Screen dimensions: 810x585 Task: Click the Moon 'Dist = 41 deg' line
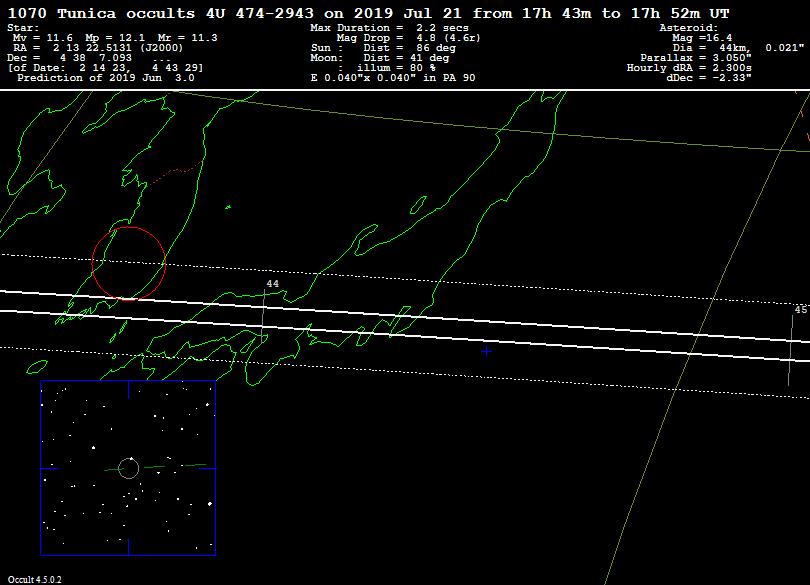tap(406, 58)
